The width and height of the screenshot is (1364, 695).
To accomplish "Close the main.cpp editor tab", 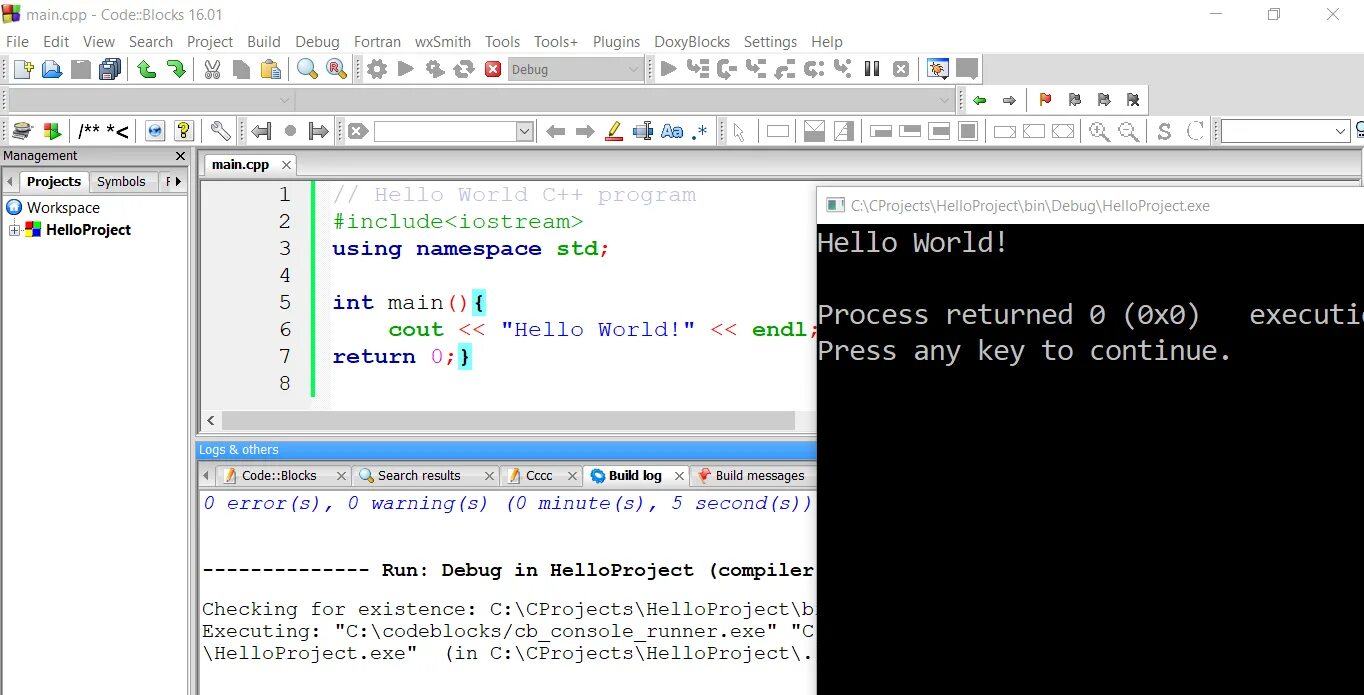I will coord(286,165).
